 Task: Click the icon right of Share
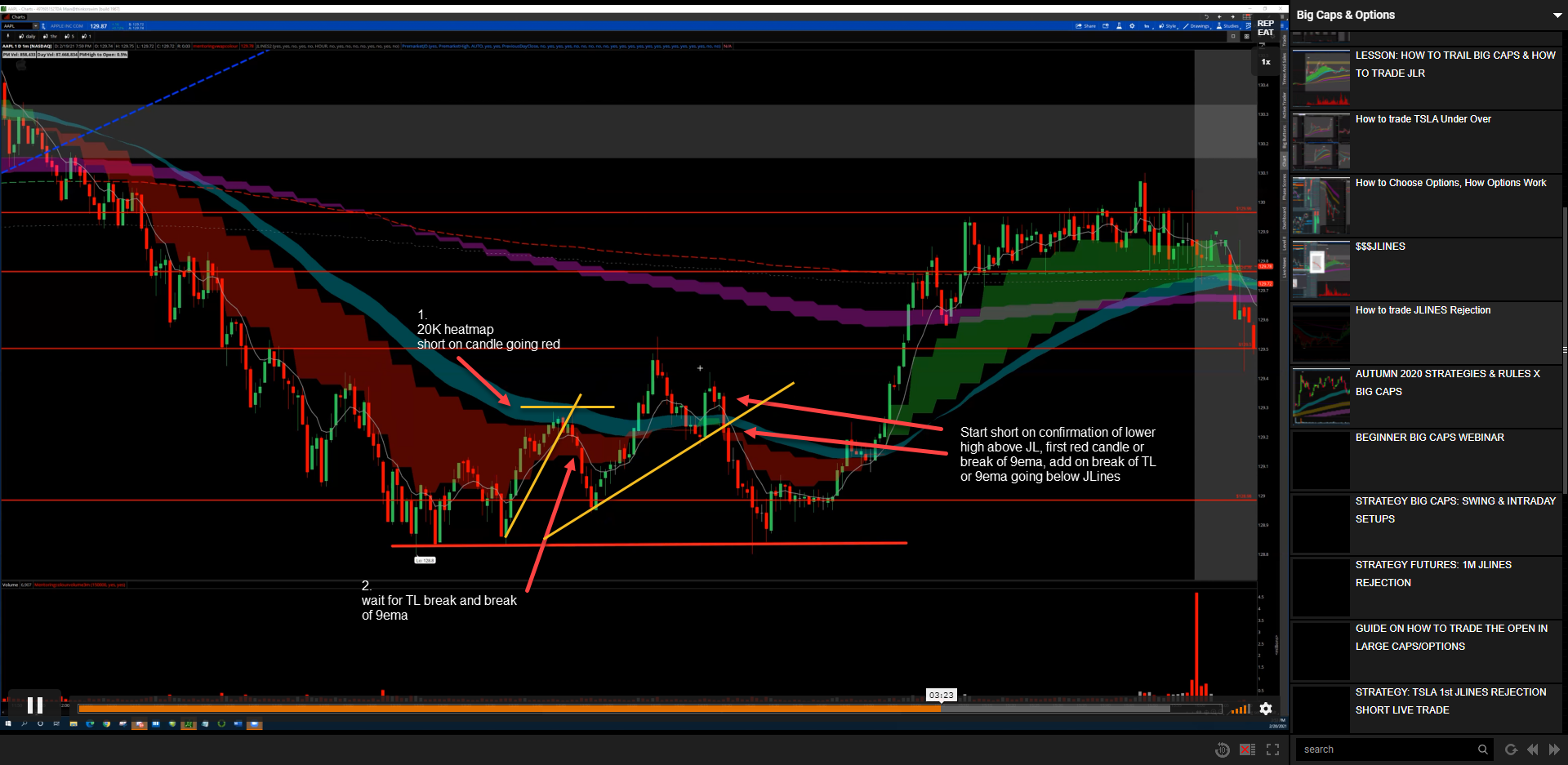1106,26
